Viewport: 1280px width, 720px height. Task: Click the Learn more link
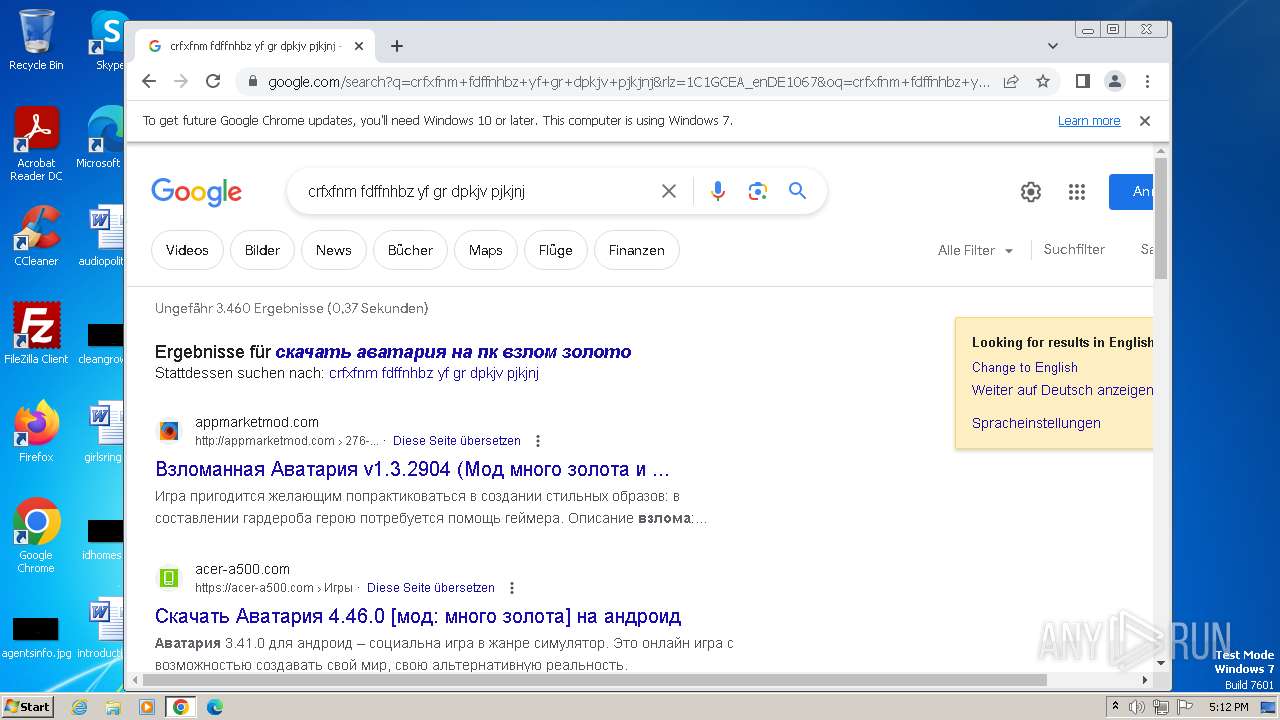click(x=1089, y=121)
